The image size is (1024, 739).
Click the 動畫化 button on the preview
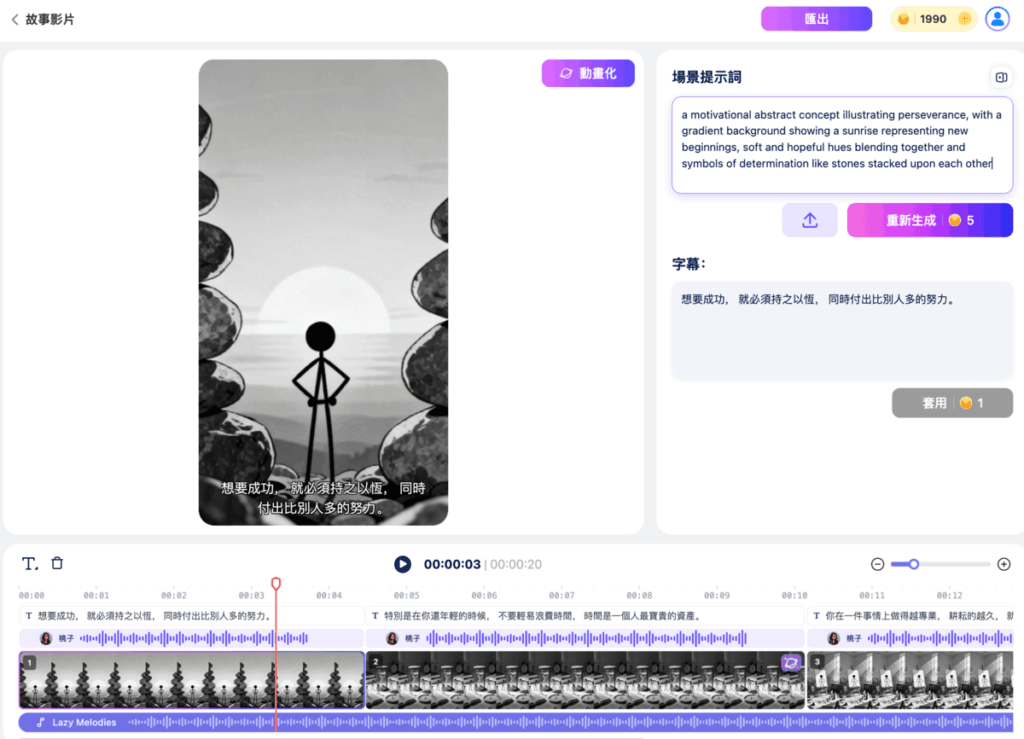point(588,73)
